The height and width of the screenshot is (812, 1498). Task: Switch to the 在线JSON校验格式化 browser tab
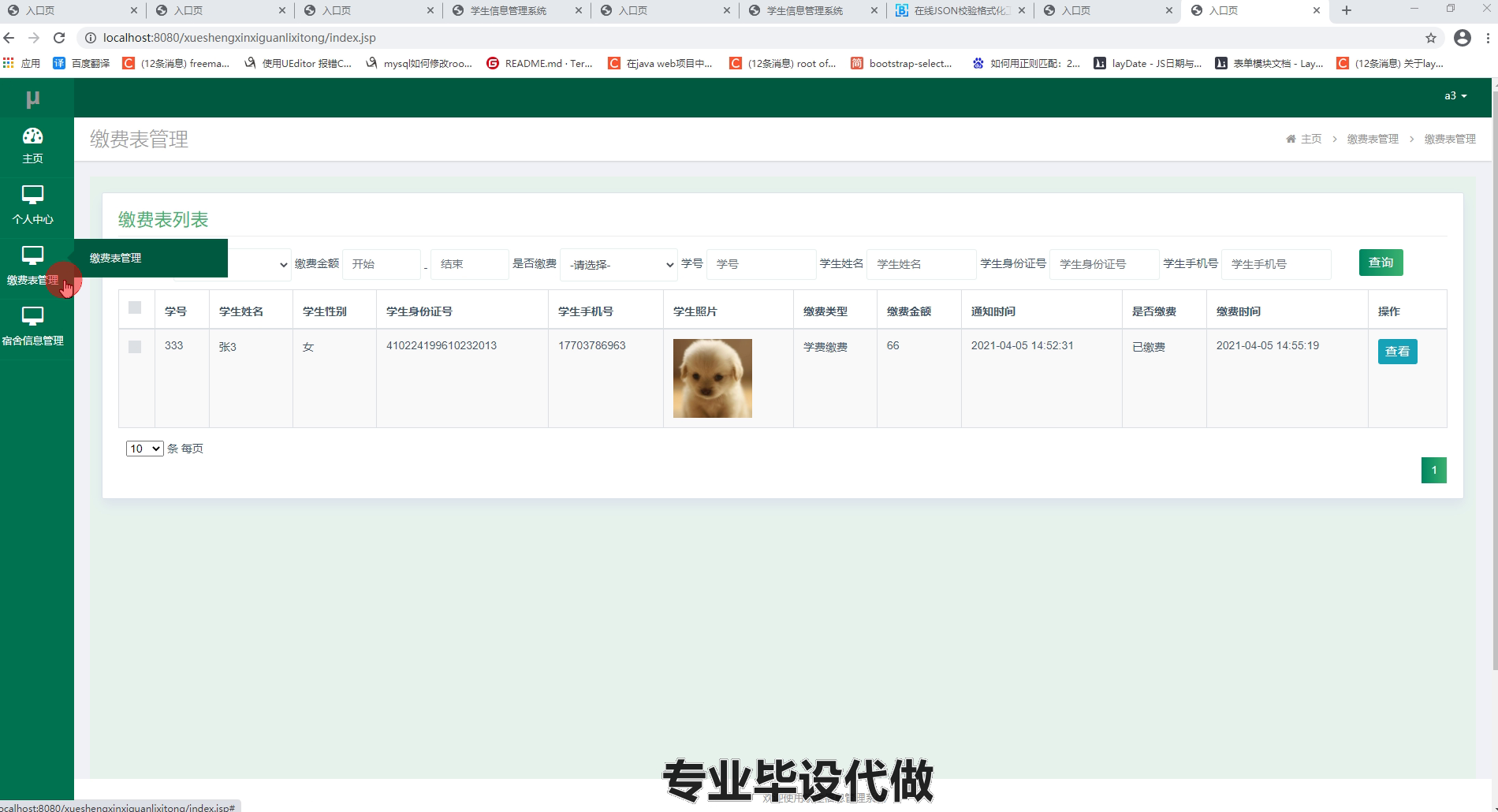click(x=961, y=10)
